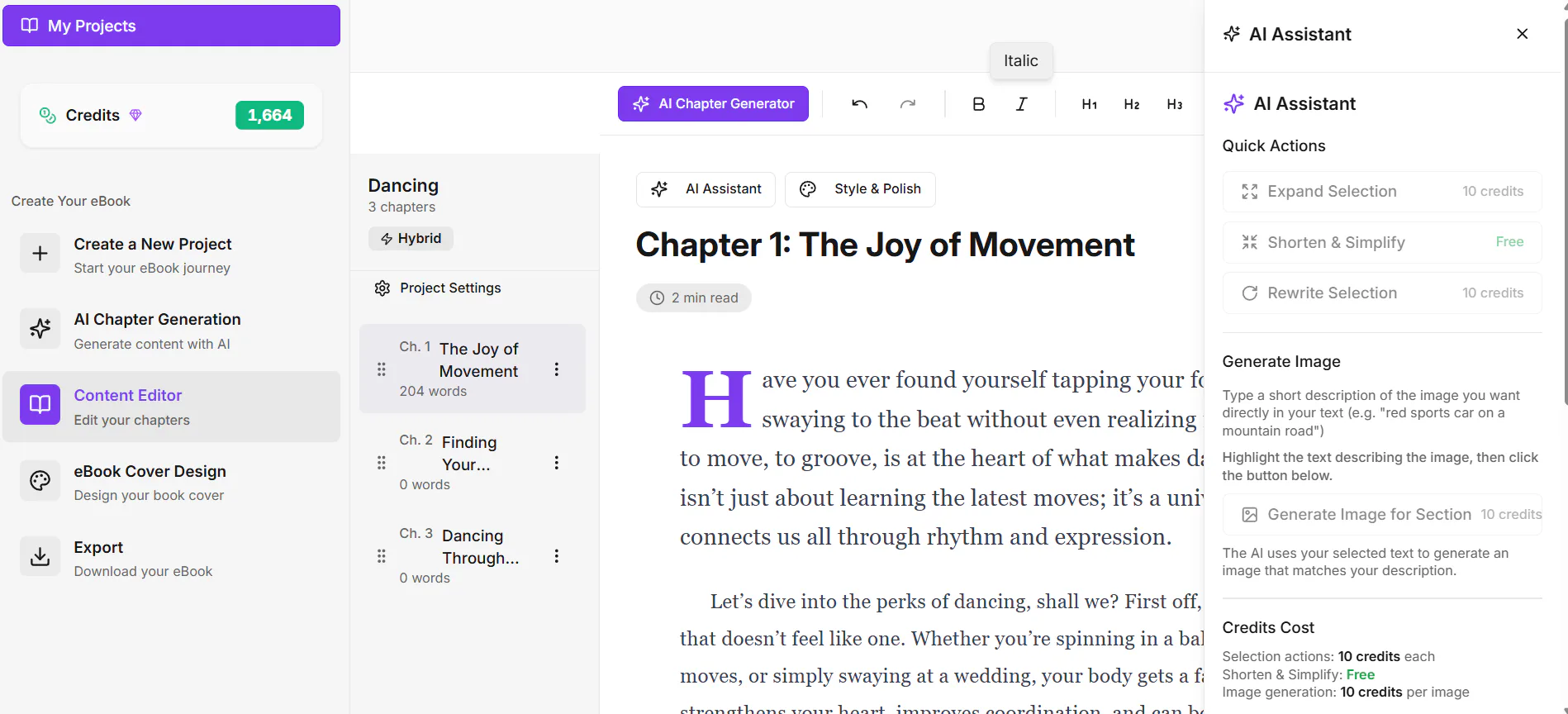Apply Heading 2 style

point(1132,104)
